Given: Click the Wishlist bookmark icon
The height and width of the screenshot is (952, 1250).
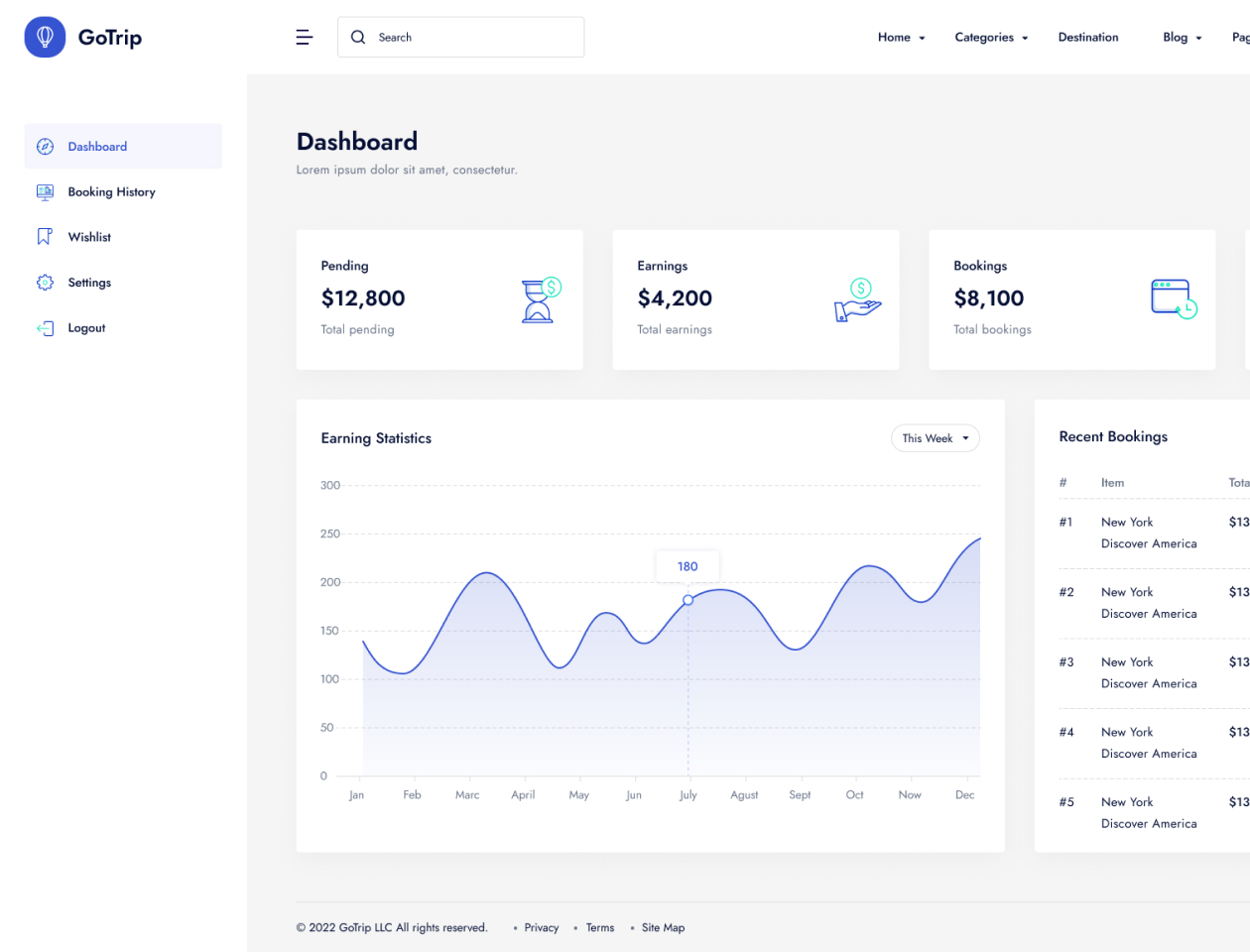Looking at the screenshot, I should point(44,237).
